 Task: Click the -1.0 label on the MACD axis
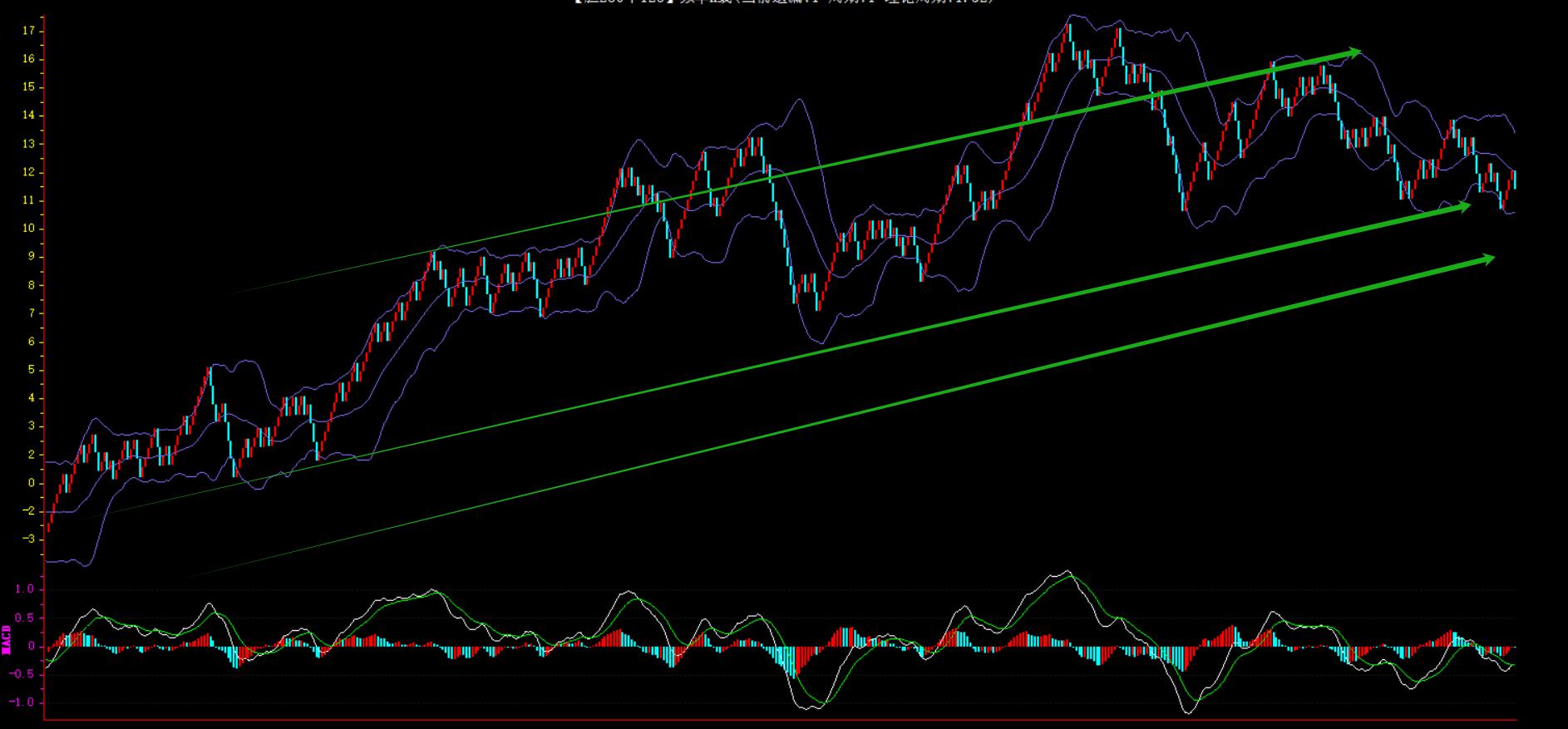click(x=23, y=702)
